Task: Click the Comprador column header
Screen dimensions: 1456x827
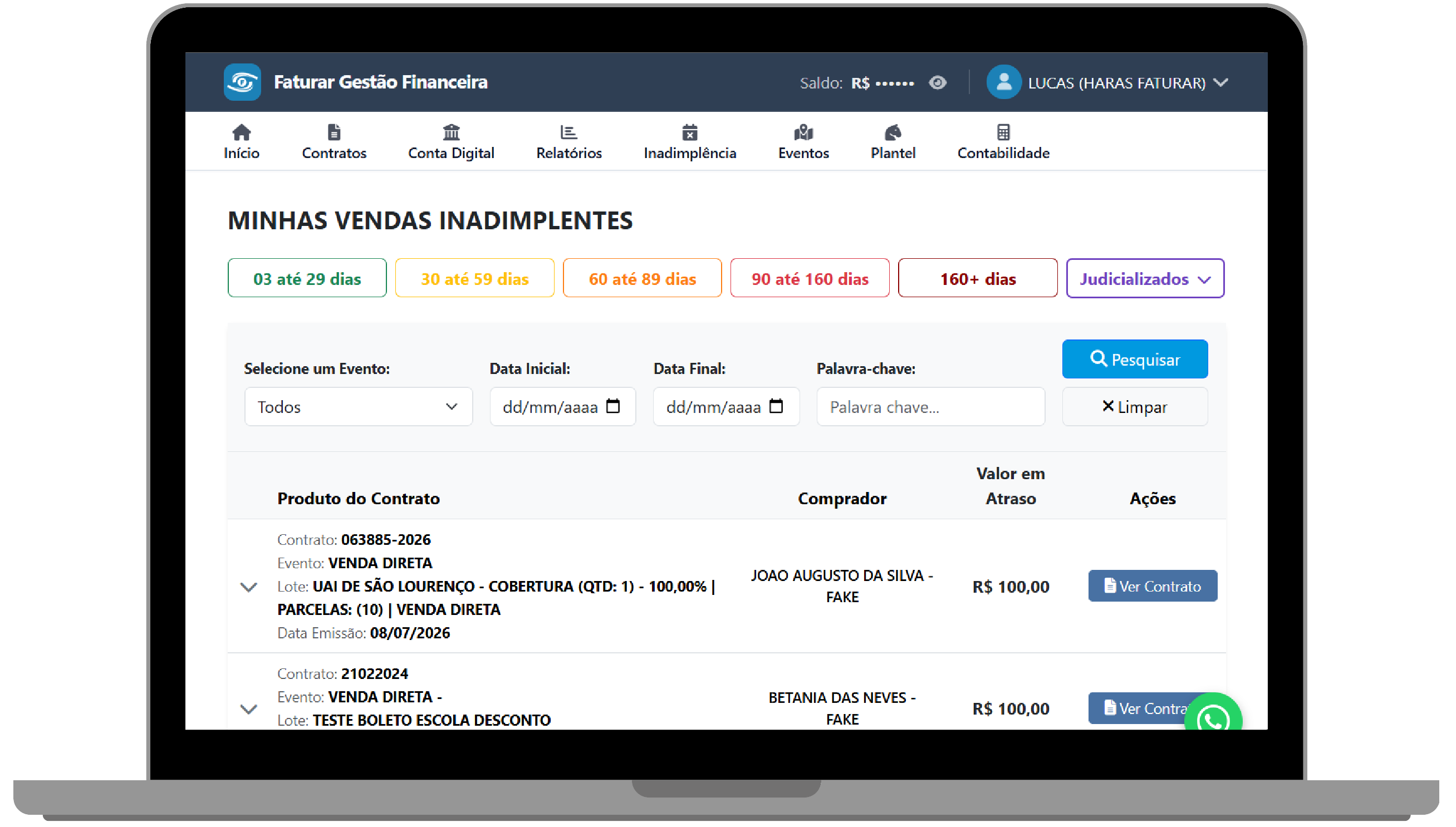Action: coord(843,499)
